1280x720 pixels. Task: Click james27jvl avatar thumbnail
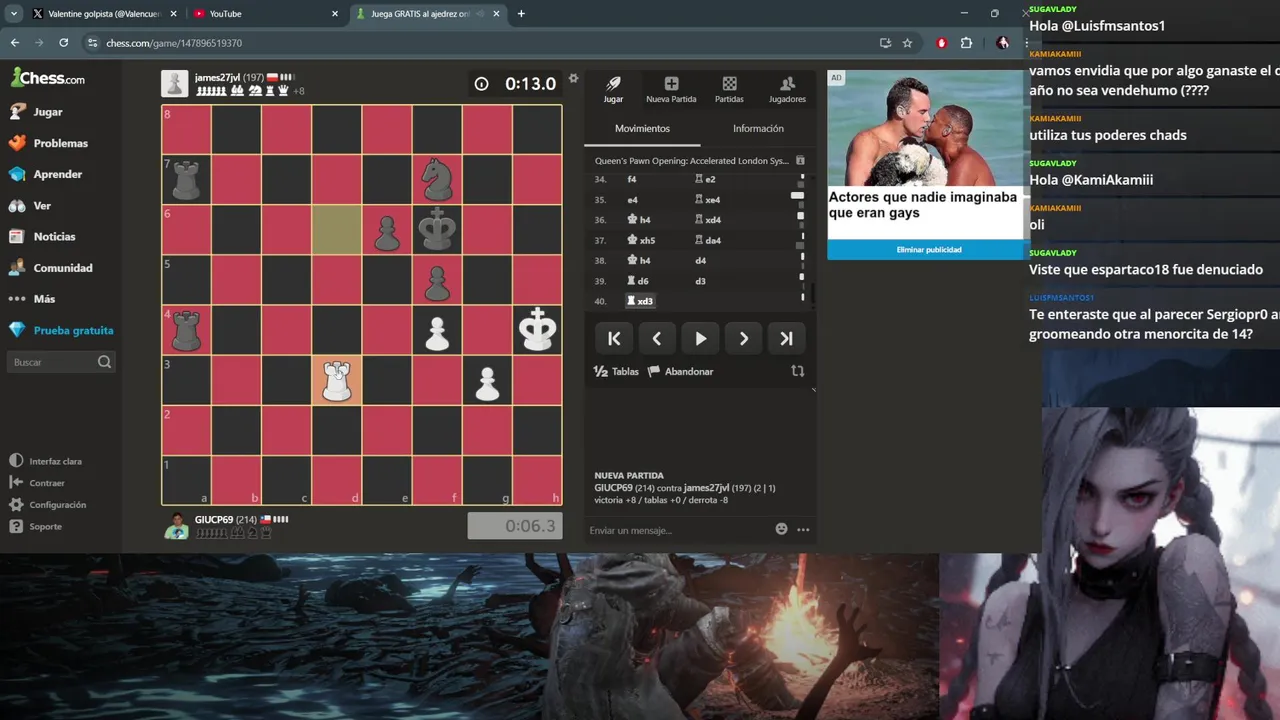pyautogui.click(x=175, y=84)
